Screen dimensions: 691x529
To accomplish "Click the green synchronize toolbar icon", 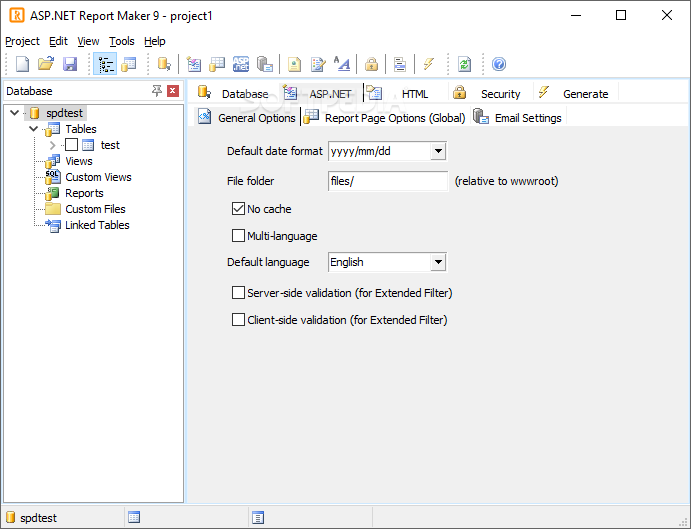I will [464, 64].
